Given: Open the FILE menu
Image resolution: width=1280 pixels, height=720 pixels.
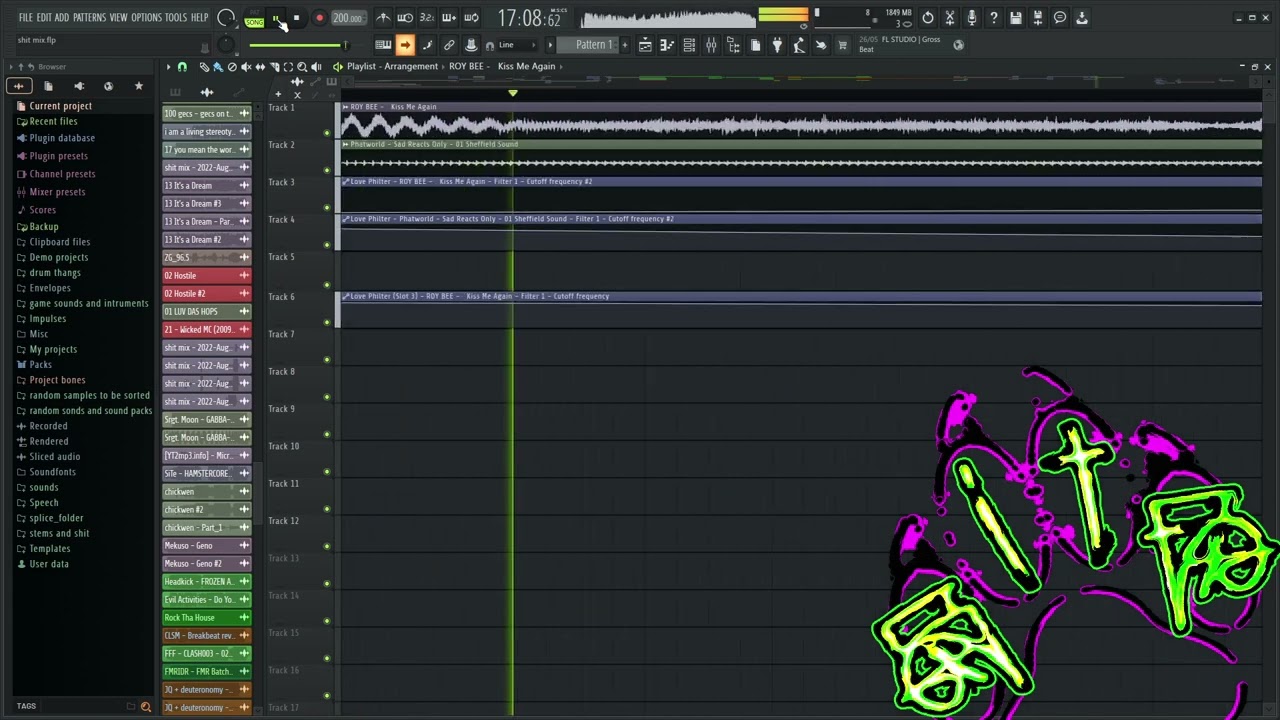Looking at the screenshot, I should 26,18.
